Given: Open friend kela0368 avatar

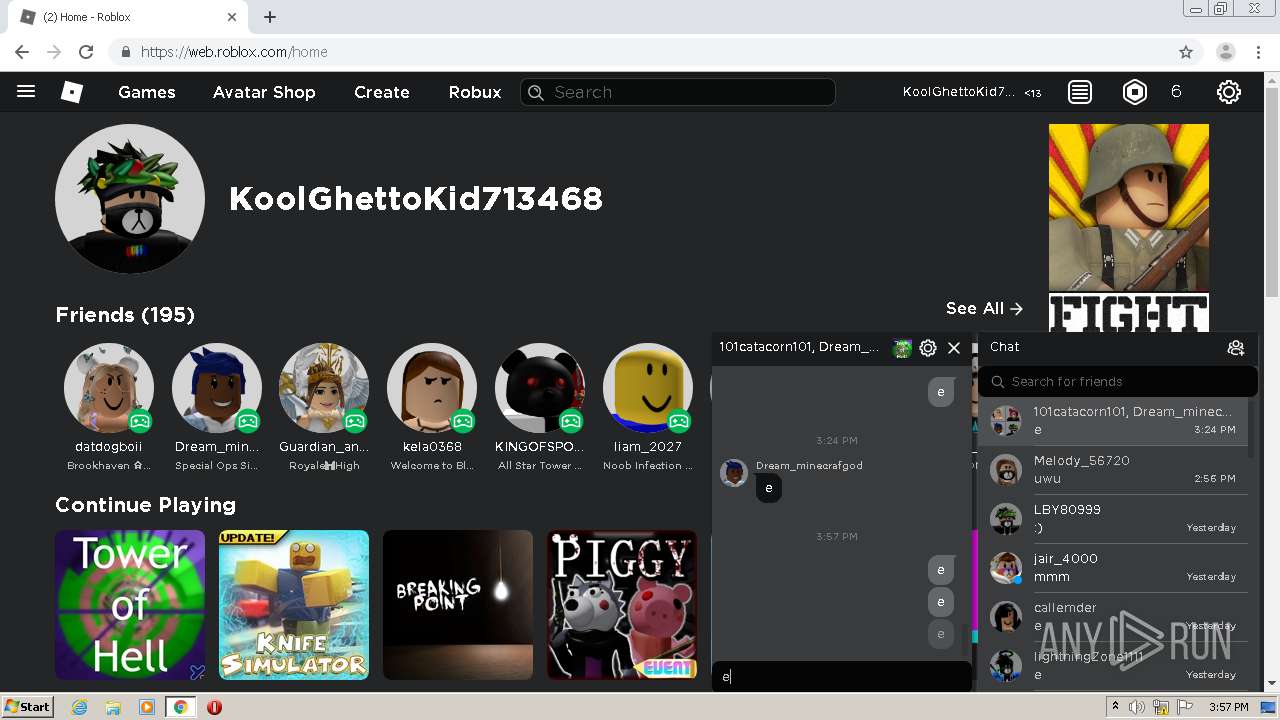Looking at the screenshot, I should click(x=432, y=388).
